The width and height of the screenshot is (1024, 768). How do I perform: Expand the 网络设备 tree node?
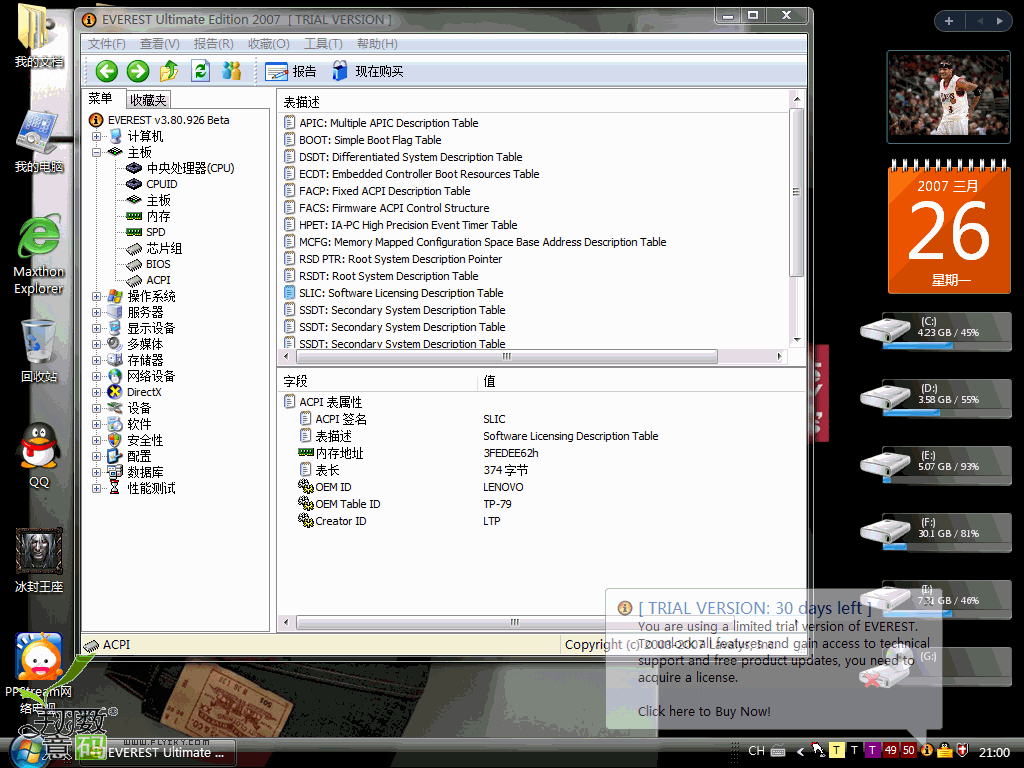pyautogui.click(x=96, y=376)
